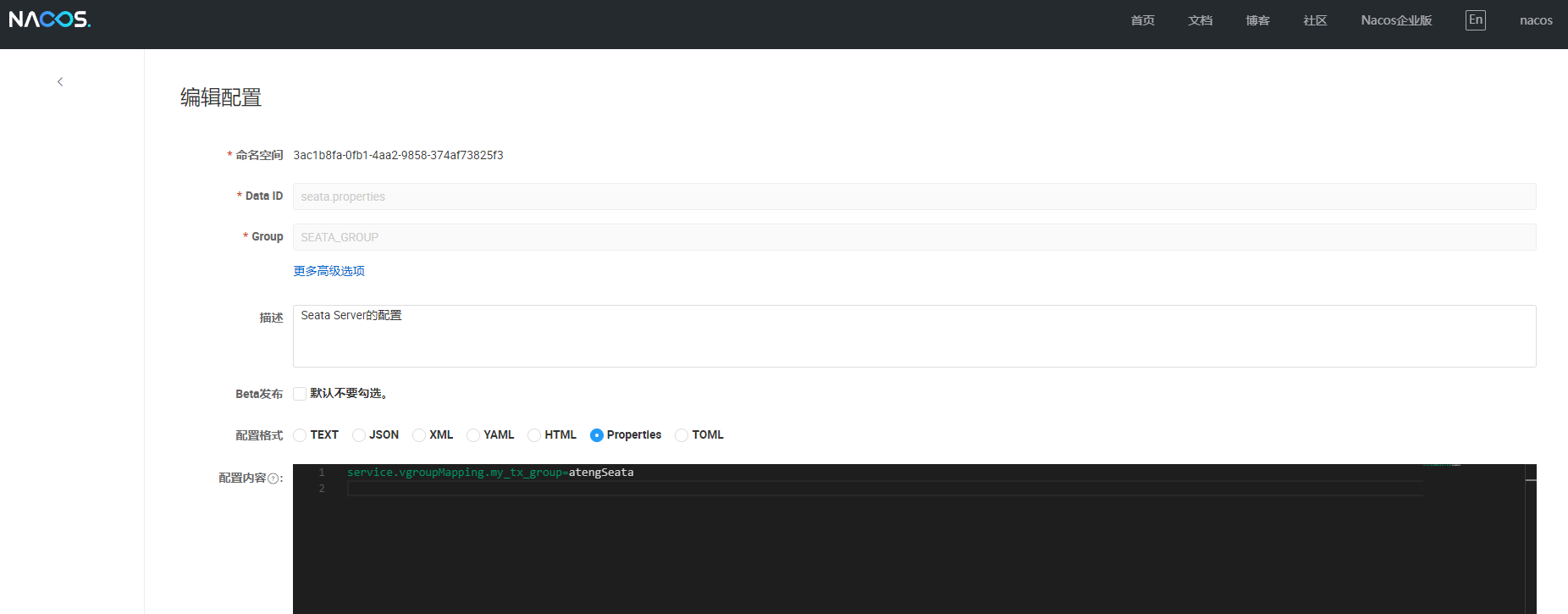Click the Nacos logo

pyautogui.click(x=50, y=19)
